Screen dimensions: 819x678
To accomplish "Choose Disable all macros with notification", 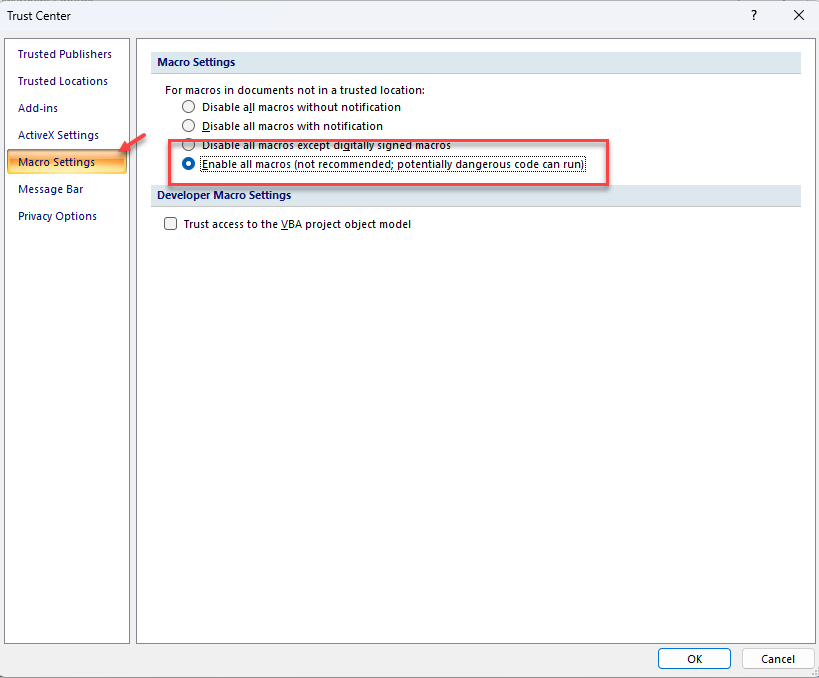I will click(189, 126).
